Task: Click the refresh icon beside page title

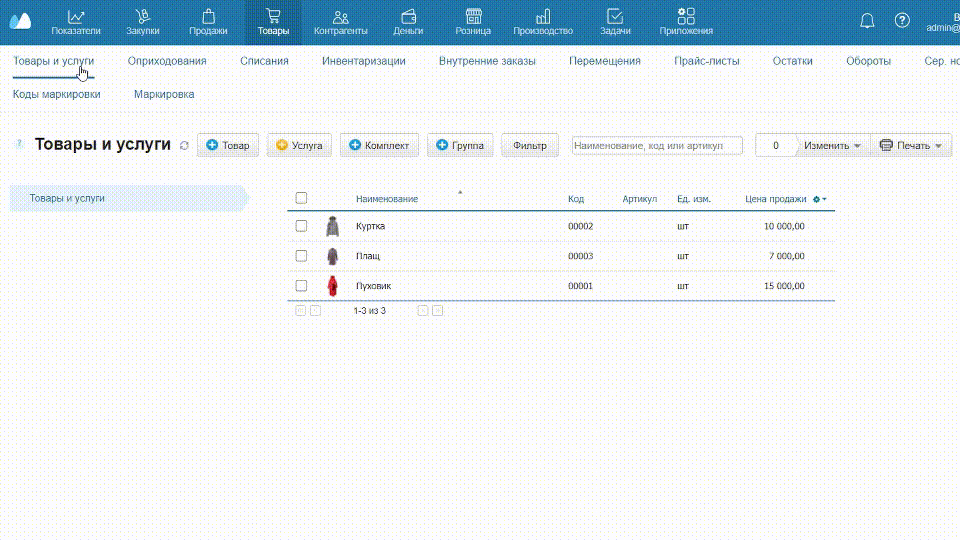Action: 184,146
